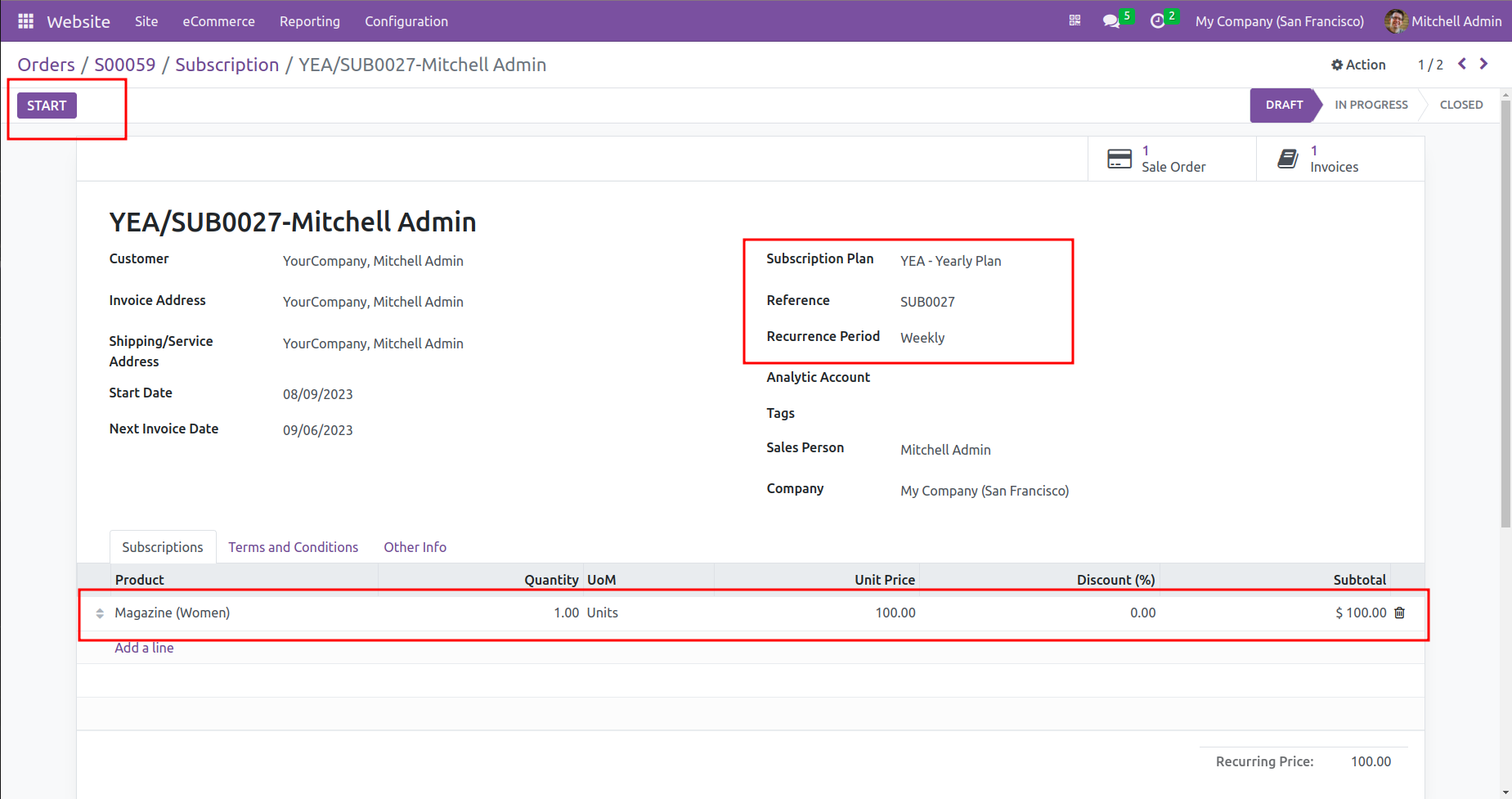Switch to the Other Info tab
This screenshot has width=1512, height=799.
[x=415, y=547]
